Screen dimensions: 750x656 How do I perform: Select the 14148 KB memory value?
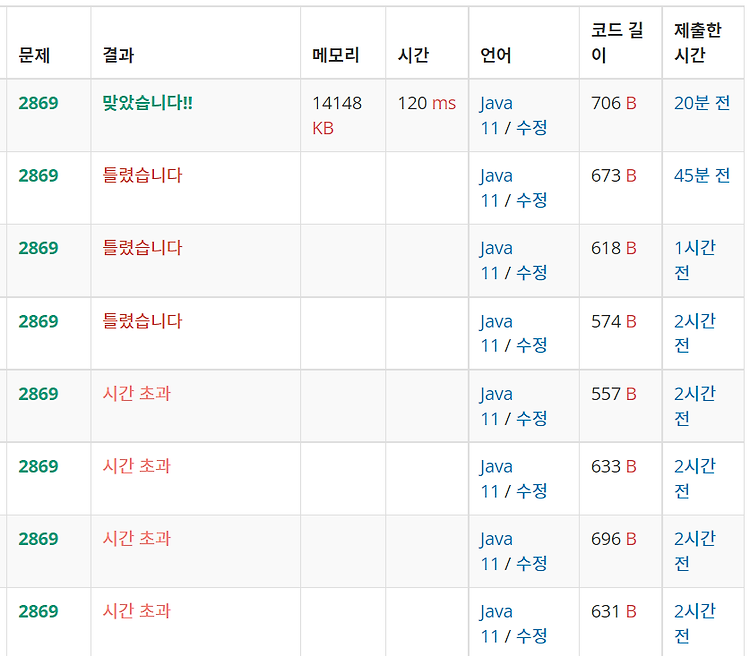(x=337, y=116)
